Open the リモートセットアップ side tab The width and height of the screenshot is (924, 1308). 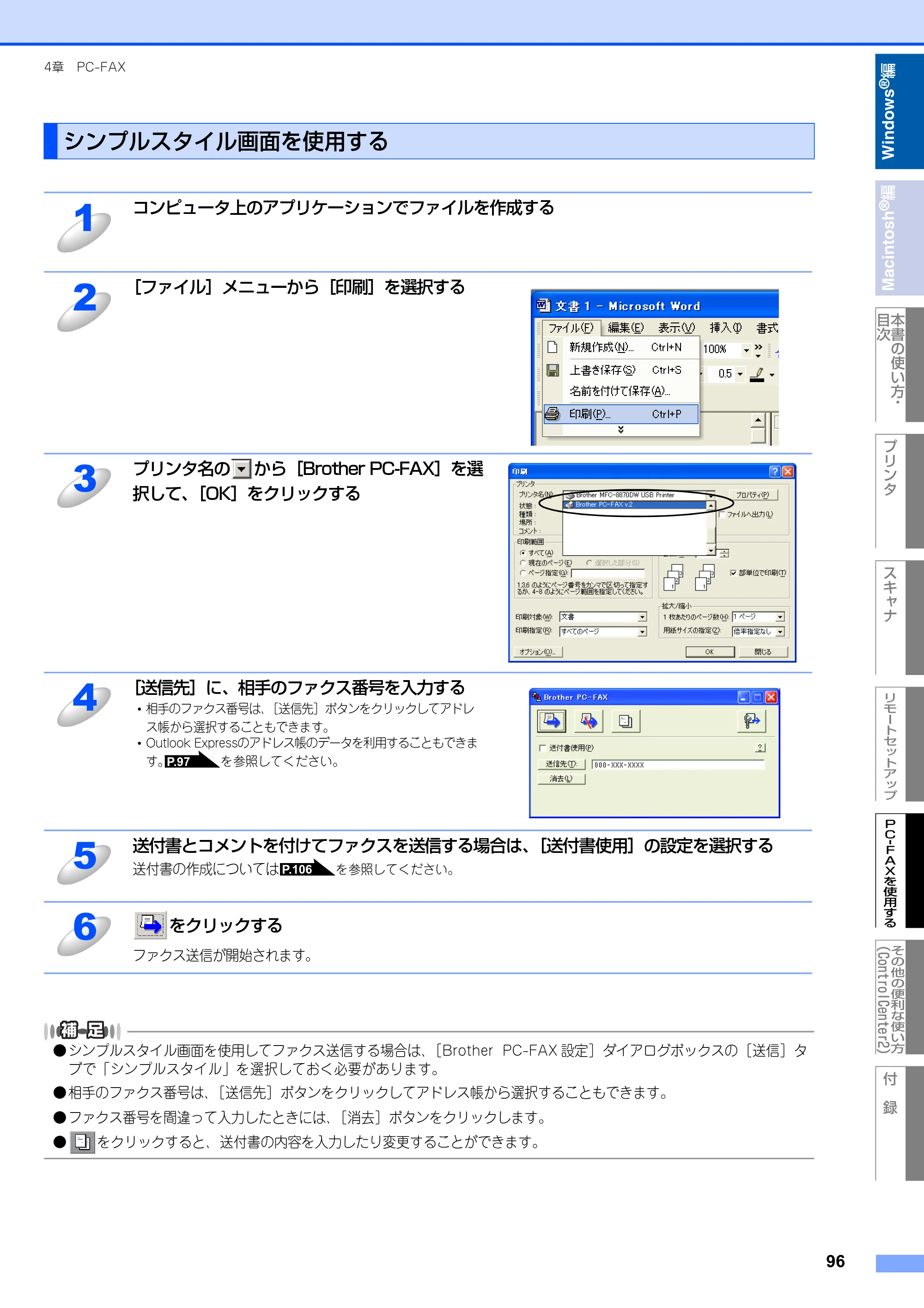899,743
